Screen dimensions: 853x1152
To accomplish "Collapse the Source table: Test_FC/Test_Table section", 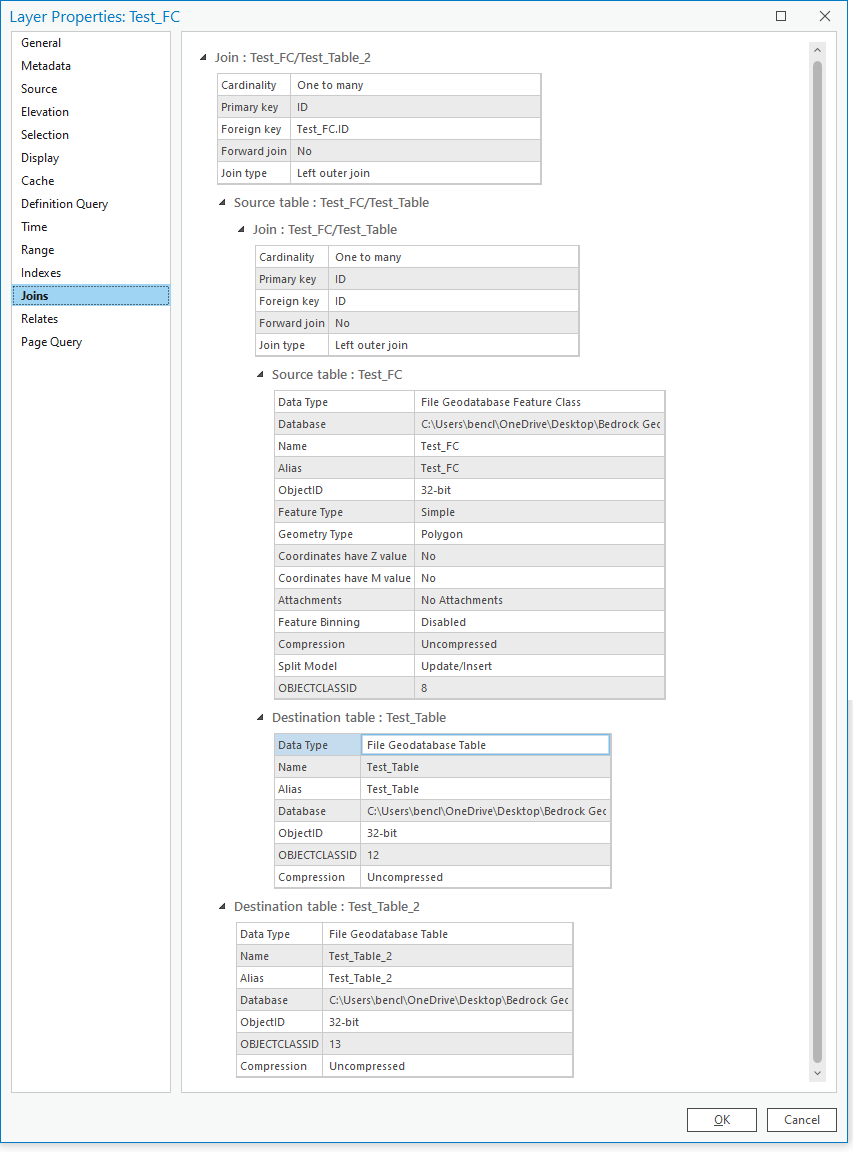I will (x=222, y=202).
